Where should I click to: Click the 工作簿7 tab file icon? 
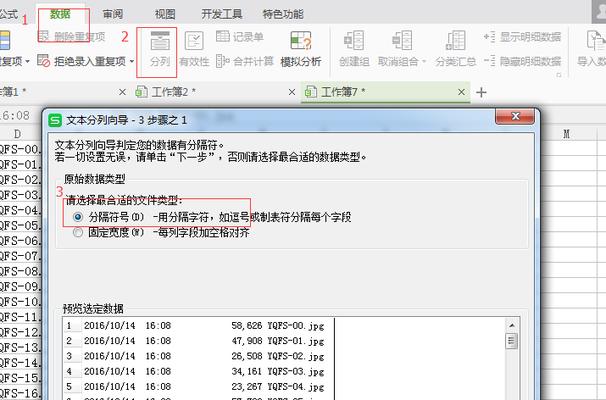[x=311, y=92]
